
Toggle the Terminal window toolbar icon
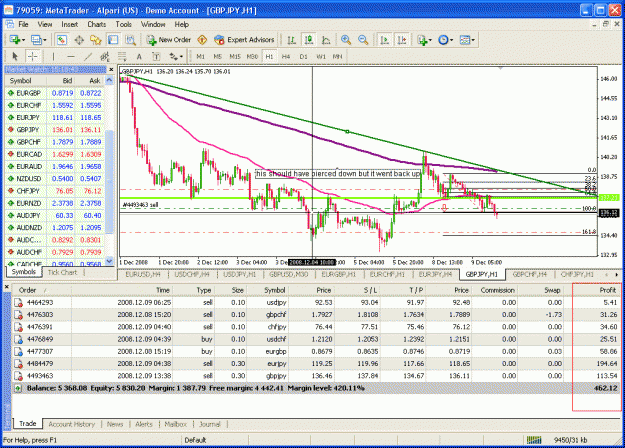pos(113,40)
